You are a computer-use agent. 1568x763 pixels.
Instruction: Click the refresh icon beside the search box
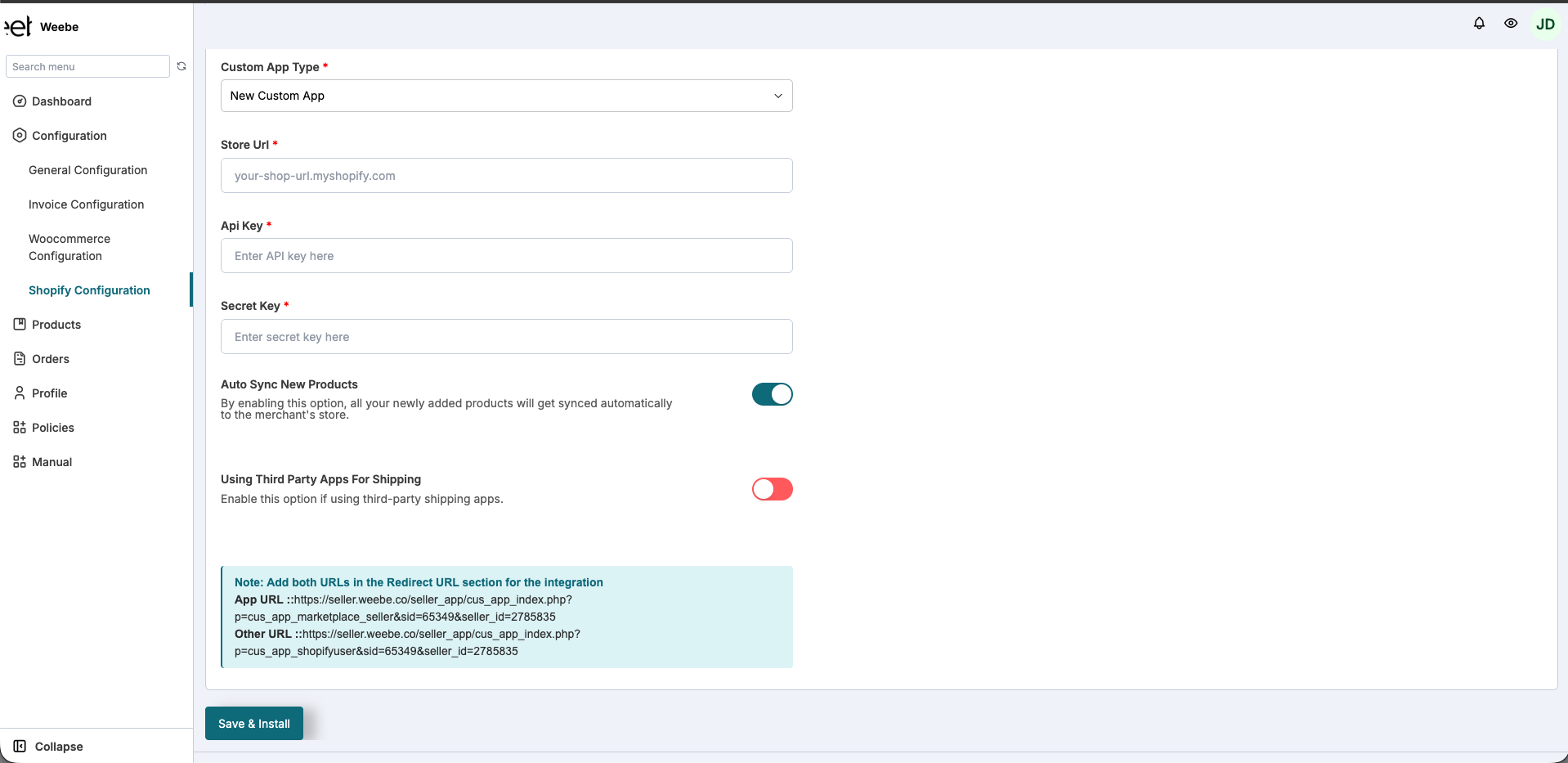(181, 66)
